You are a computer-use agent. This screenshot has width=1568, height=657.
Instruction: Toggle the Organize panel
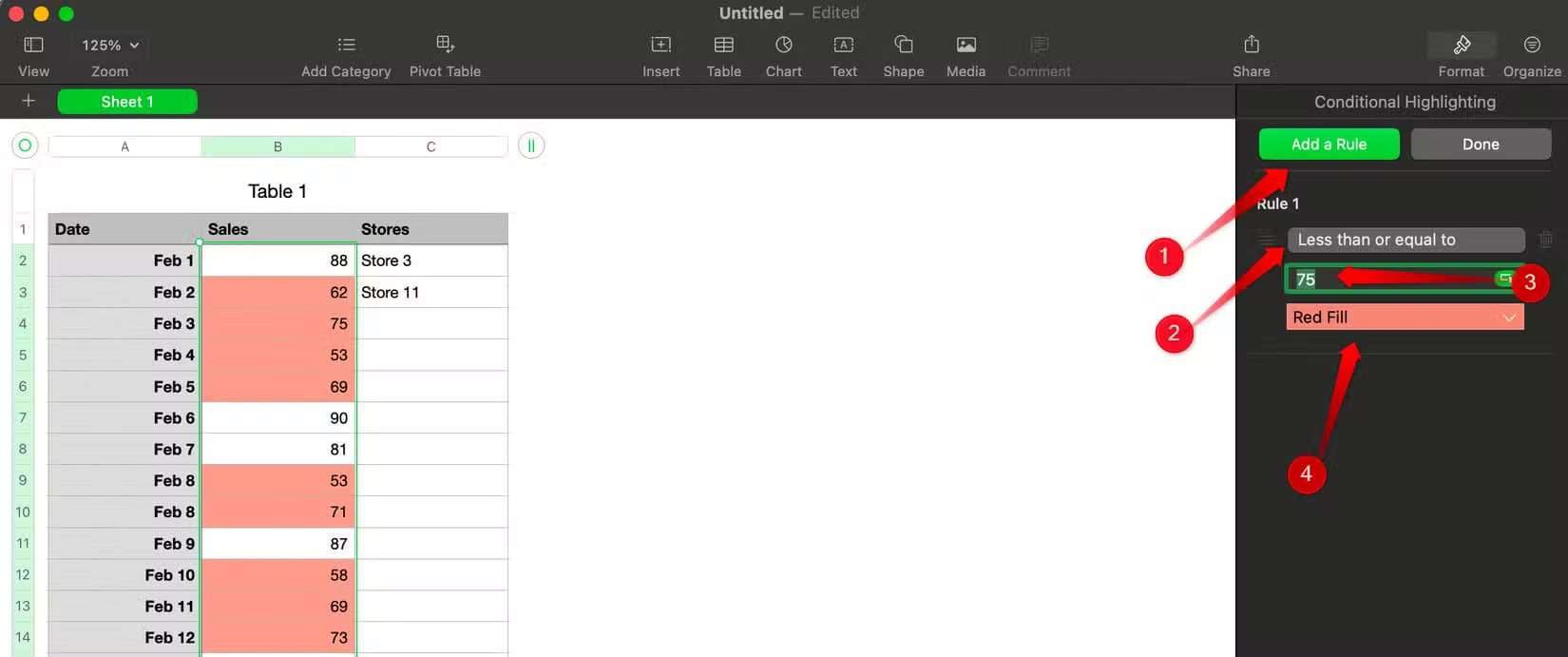(1532, 45)
